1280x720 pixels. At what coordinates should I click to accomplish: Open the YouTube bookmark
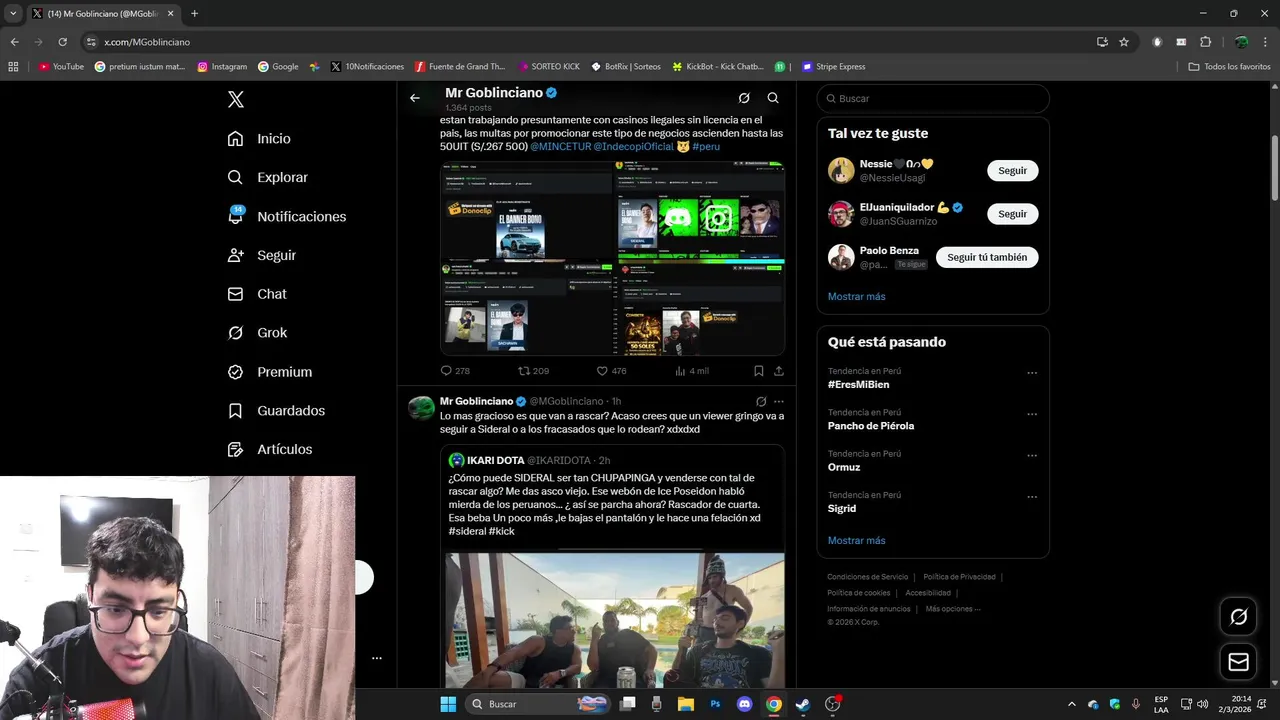pos(61,67)
